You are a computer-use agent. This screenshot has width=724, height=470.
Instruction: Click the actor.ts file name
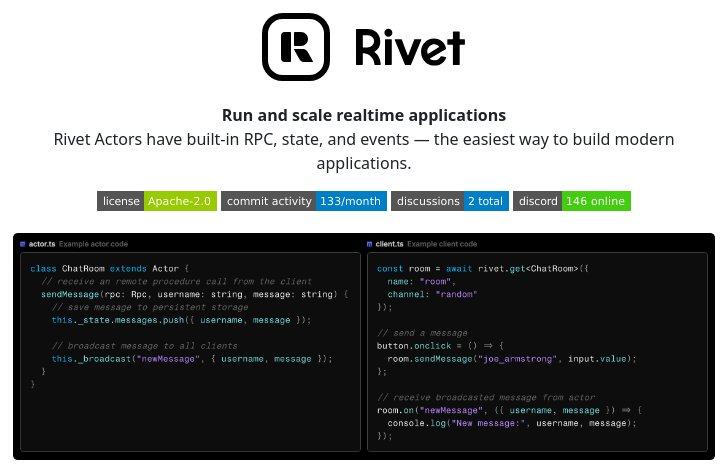42,244
